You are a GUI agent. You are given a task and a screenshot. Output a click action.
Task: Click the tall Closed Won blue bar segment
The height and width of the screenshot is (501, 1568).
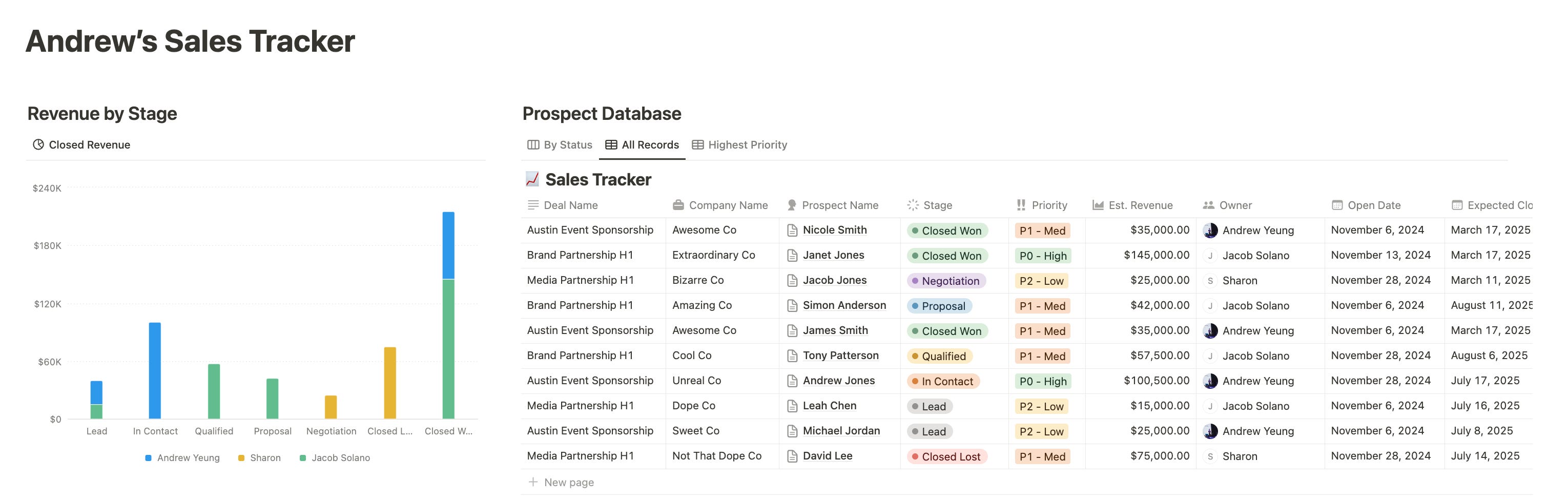click(448, 245)
